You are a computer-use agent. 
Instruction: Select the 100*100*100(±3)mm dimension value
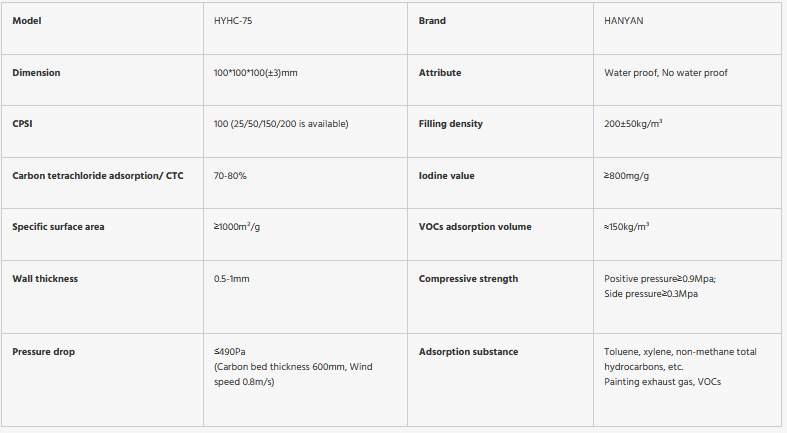[x=255, y=72]
